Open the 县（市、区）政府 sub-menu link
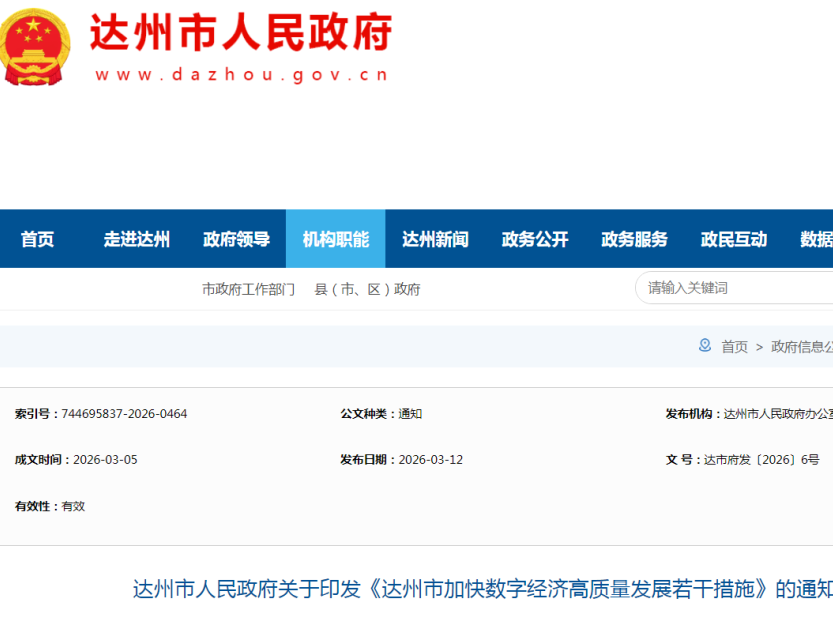The height and width of the screenshot is (625, 833). [x=367, y=289]
